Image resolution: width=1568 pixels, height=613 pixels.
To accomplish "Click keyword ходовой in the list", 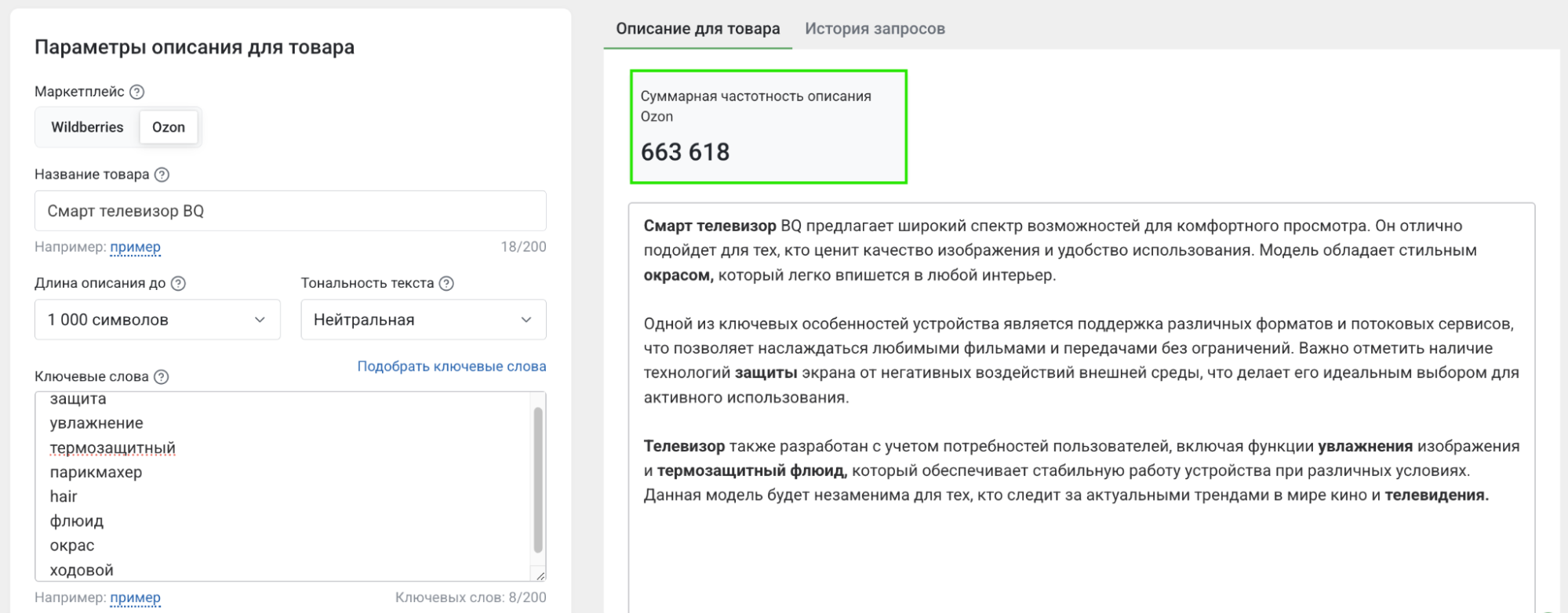I will (82, 571).
